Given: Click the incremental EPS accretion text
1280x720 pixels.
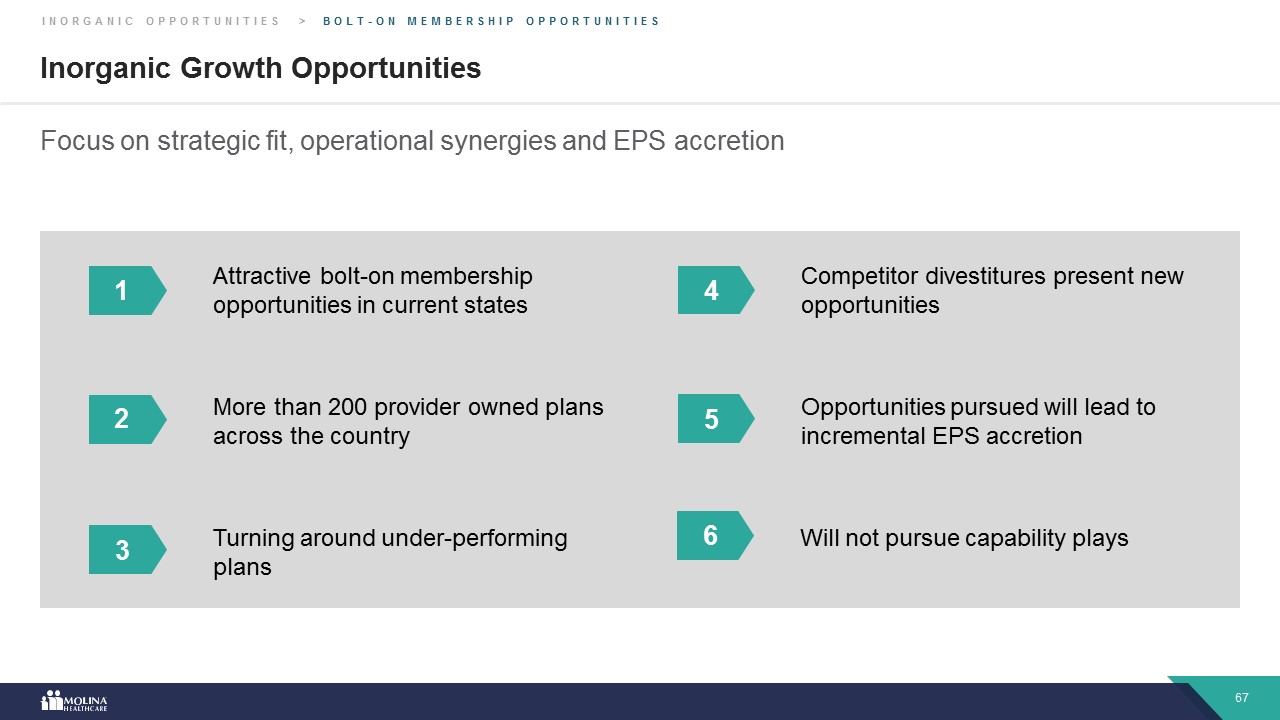Looking at the screenshot, I should click(978, 422).
